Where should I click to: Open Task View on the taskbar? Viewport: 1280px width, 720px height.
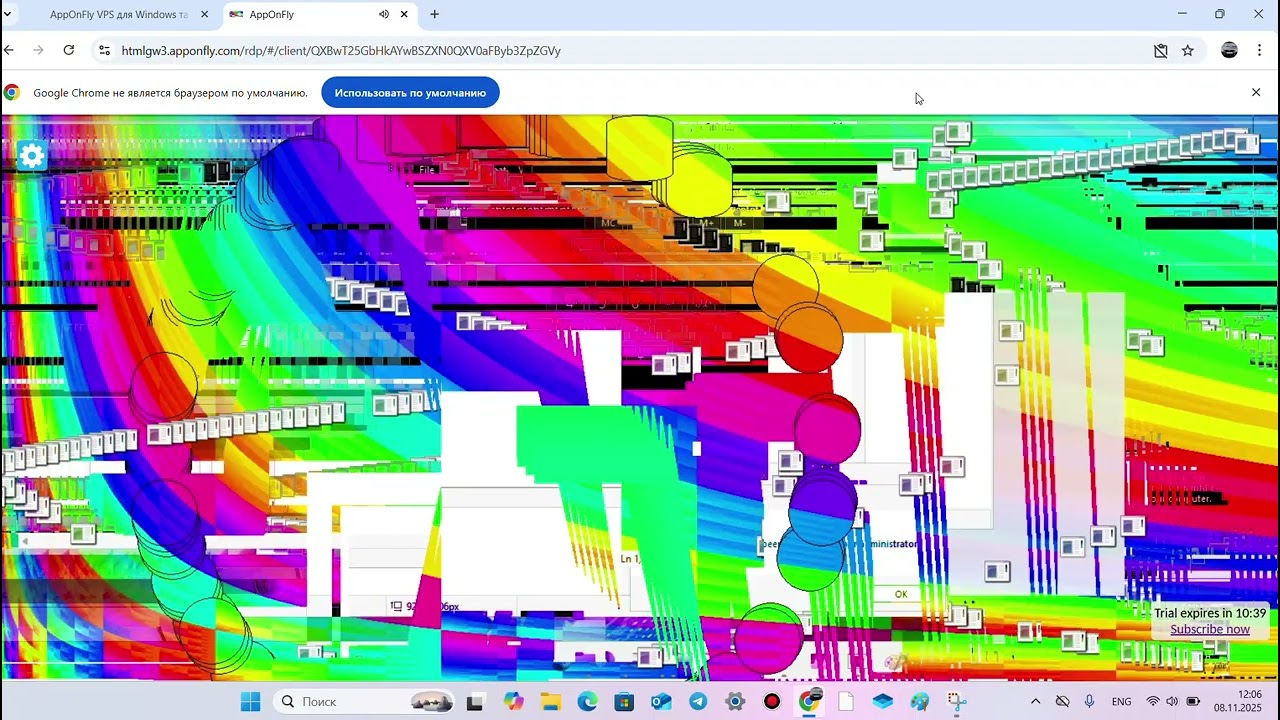point(475,702)
